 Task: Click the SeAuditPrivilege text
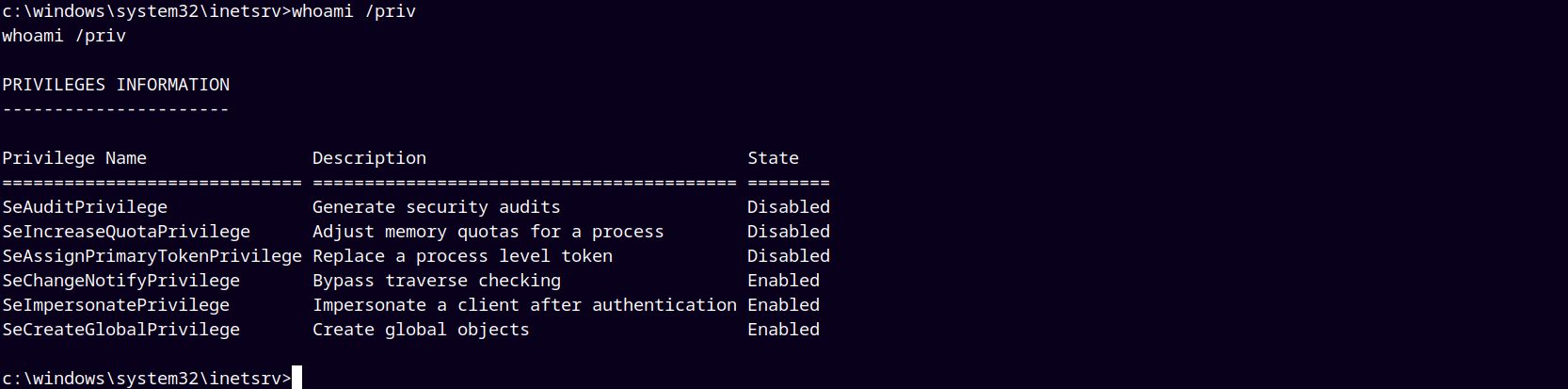pos(85,207)
